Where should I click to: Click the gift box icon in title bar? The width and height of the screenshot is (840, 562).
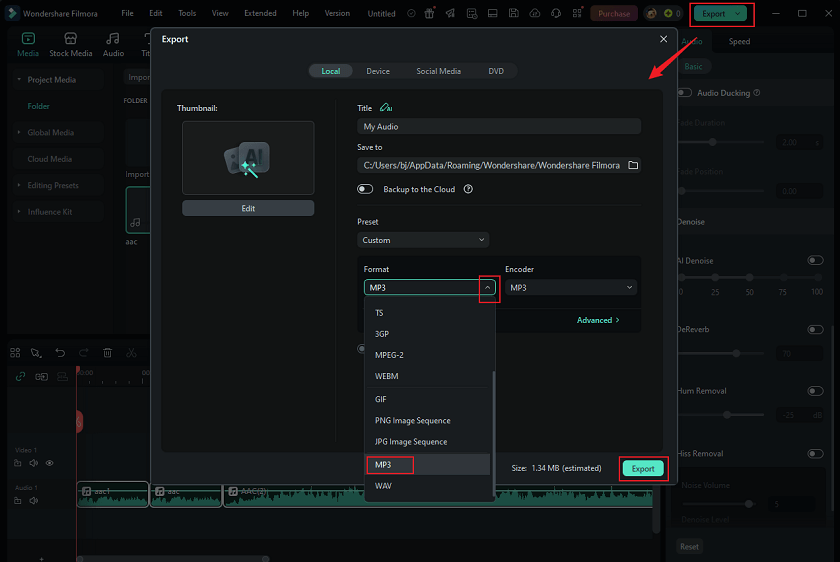pyautogui.click(x=429, y=13)
